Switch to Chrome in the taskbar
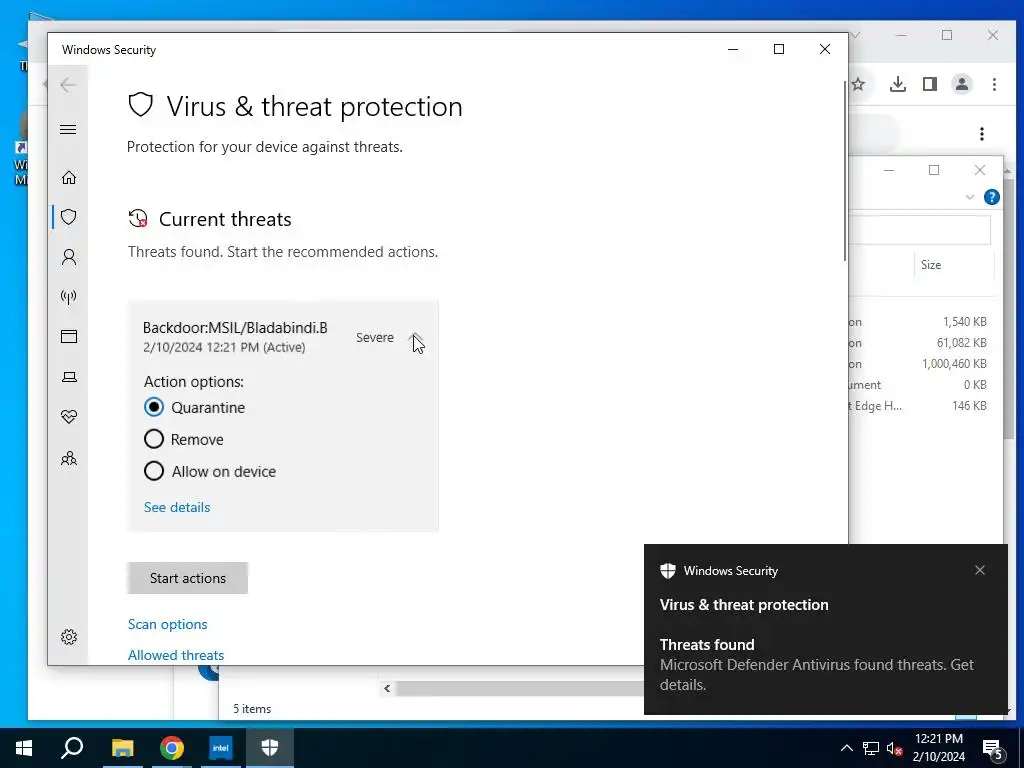1024x768 pixels. [x=172, y=748]
